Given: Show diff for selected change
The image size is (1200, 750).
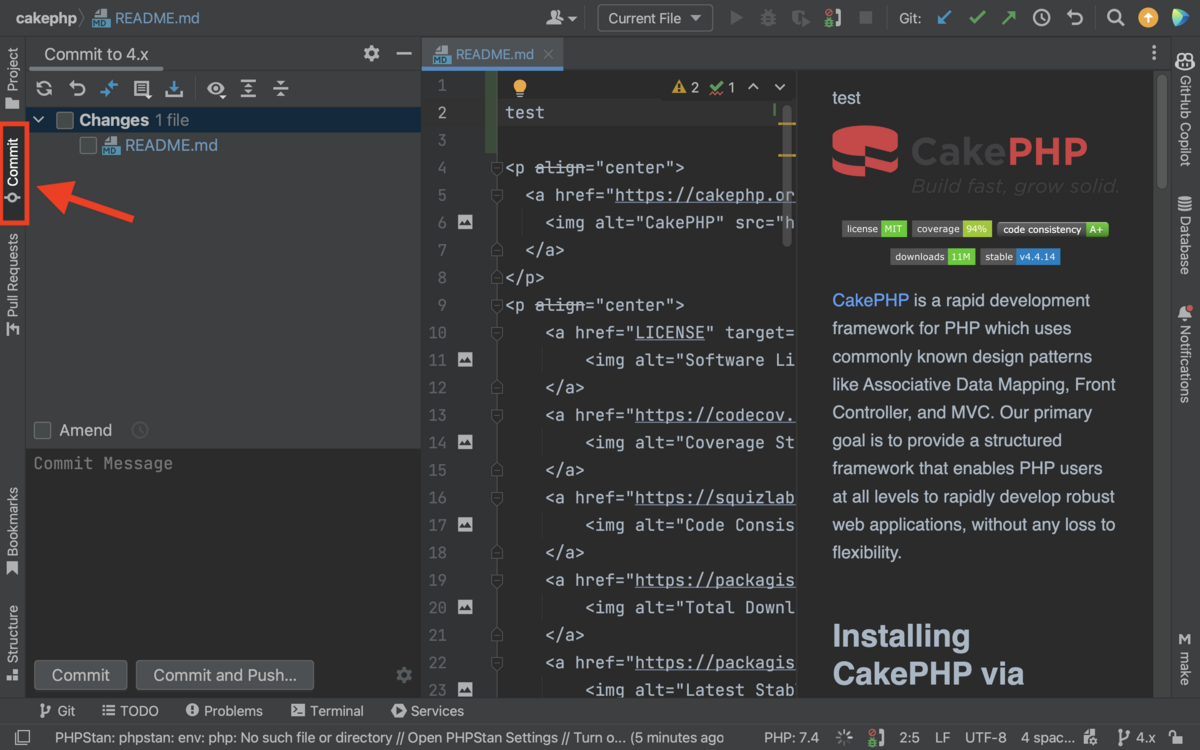Looking at the screenshot, I should tap(109, 89).
